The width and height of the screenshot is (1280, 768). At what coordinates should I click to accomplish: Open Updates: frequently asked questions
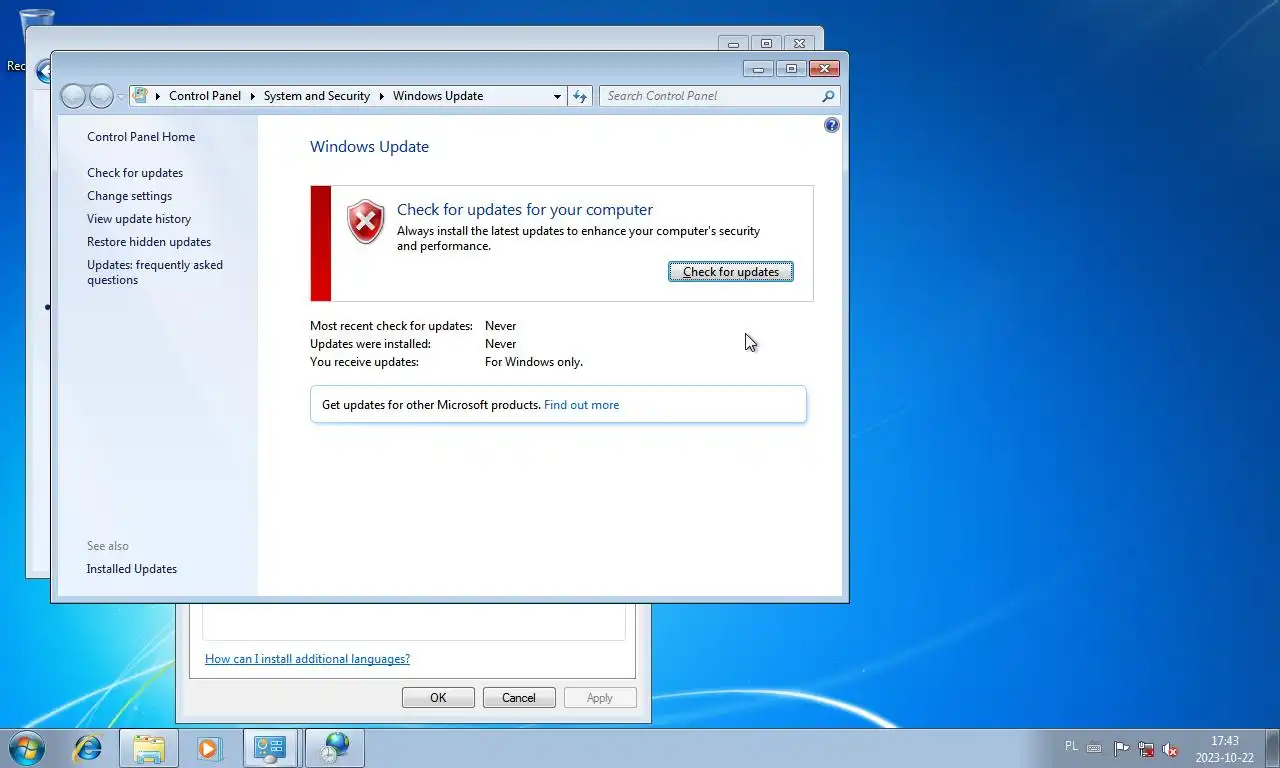tap(155, 272)
